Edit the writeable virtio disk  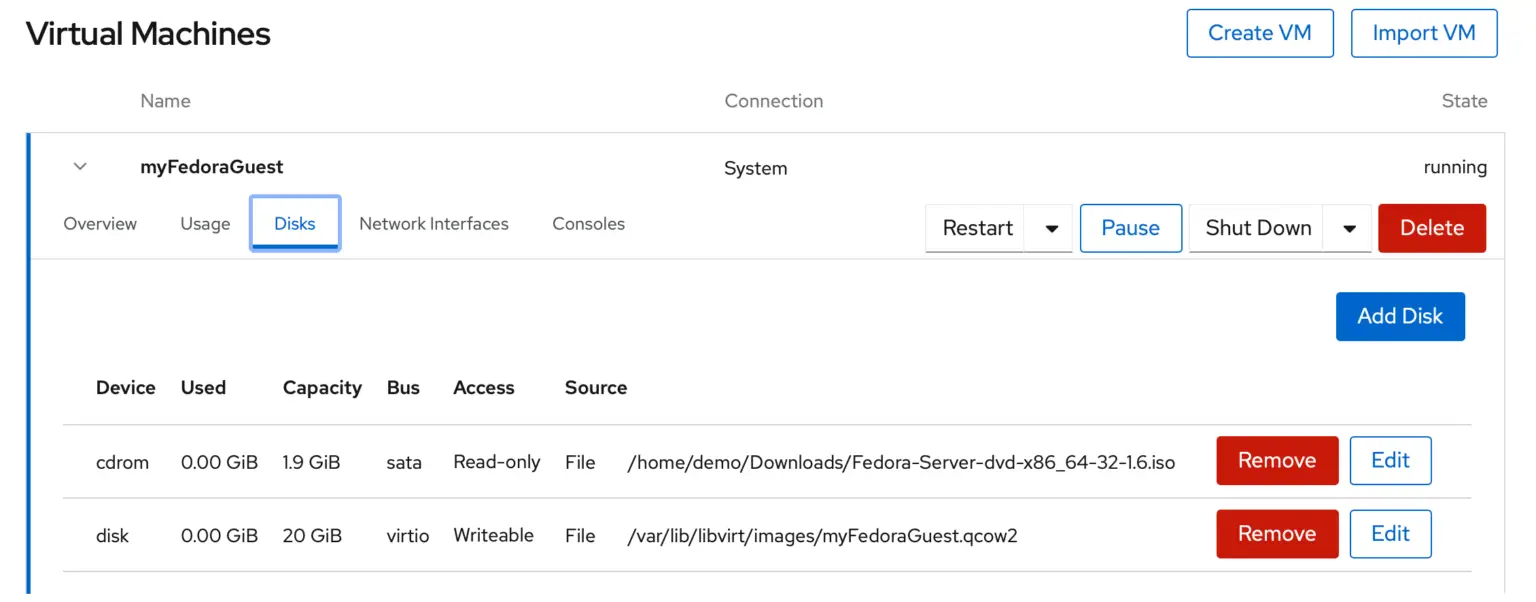pyautogui.click(x=1390, y=534)
